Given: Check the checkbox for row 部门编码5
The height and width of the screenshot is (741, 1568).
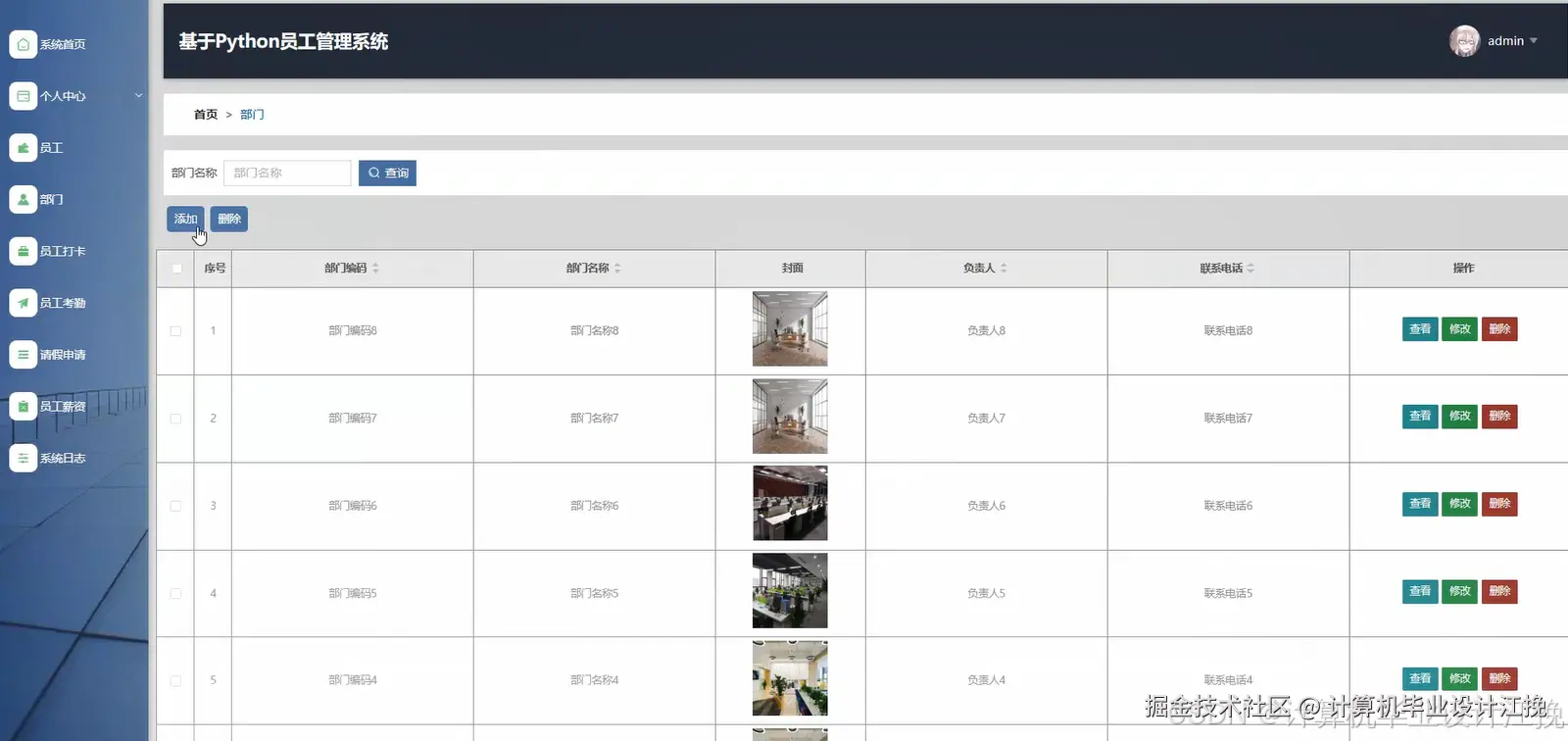Looking at the screenshot, I should tap(175, 593).
